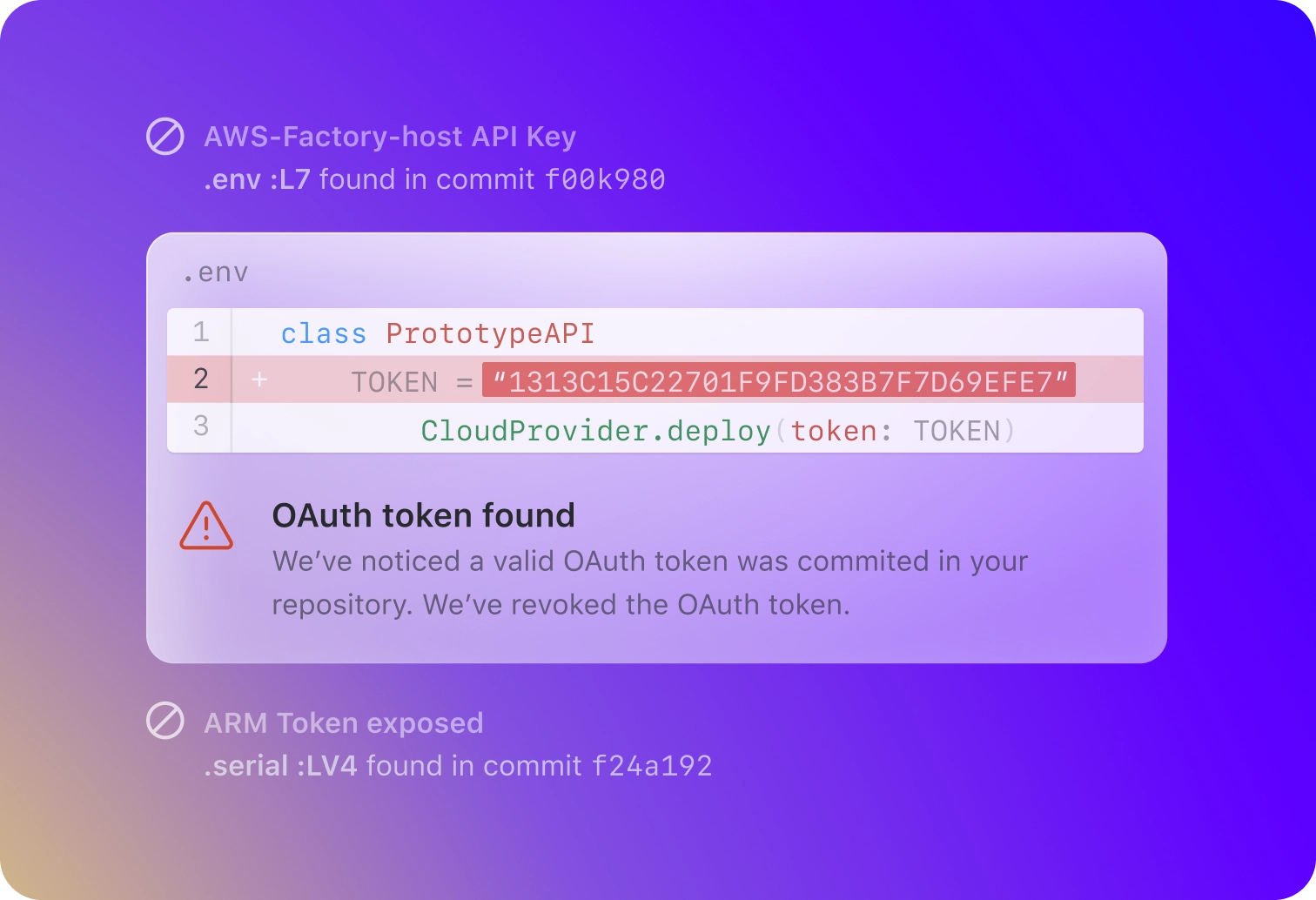Viewport: 1316px width, 900px height.
Task: Click the red warning triangle icon
Action: (206, 526)
